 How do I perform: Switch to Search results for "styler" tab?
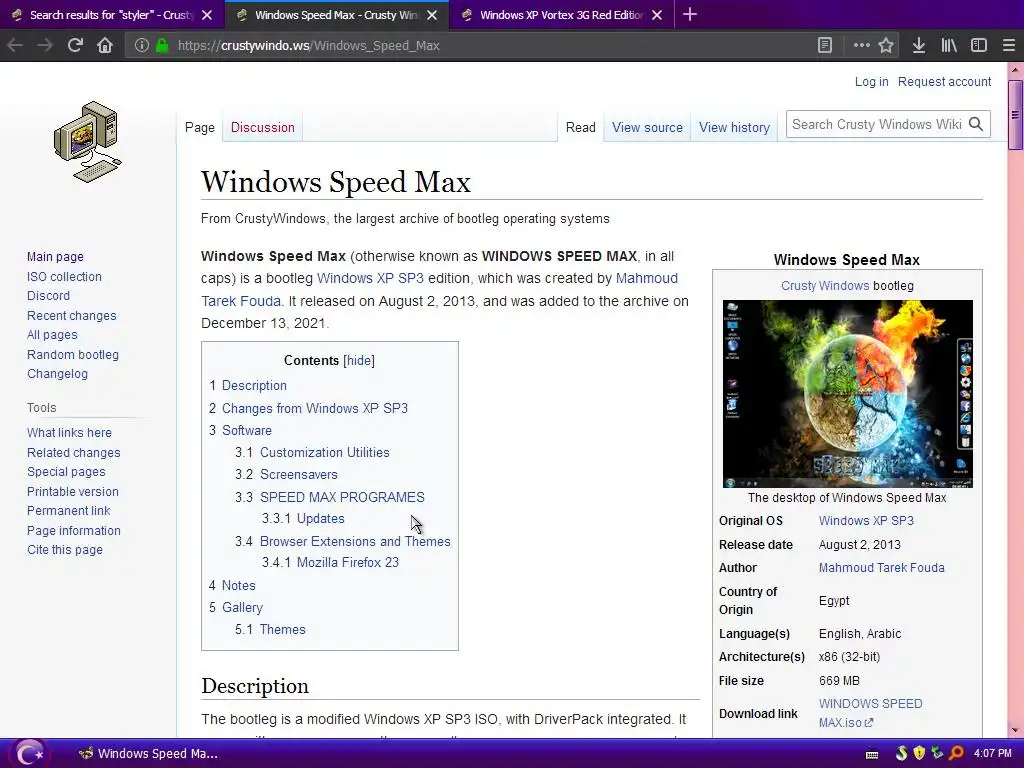pos(112,15)
